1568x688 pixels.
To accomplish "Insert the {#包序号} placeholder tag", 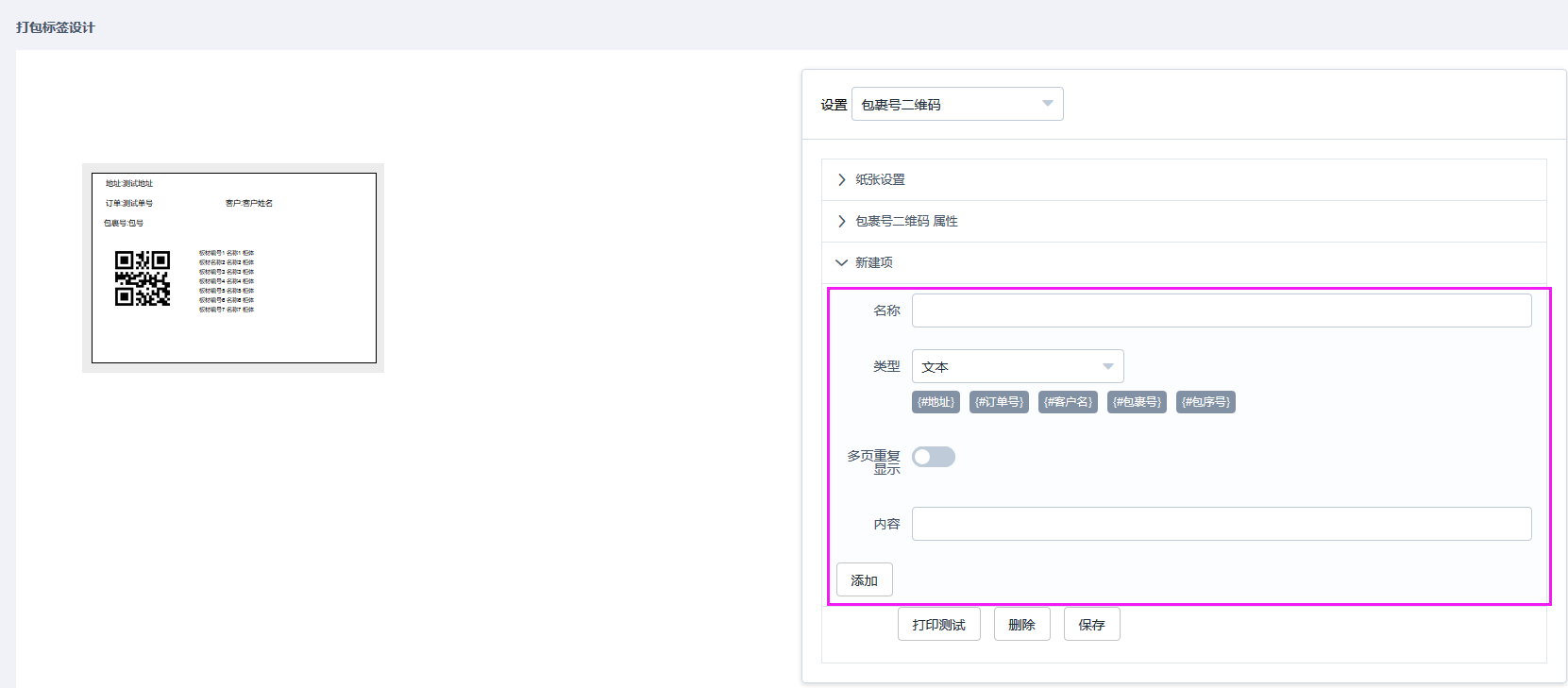I will [x=1206, y=402].
